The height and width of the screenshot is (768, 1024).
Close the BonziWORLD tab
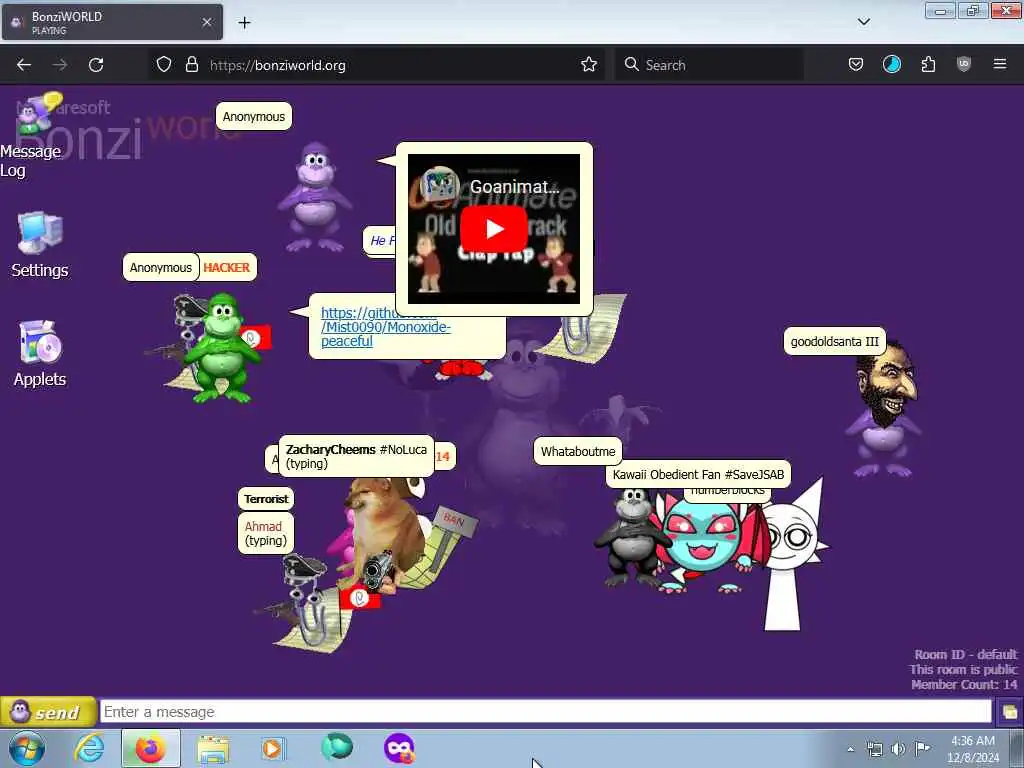point(206,22)
